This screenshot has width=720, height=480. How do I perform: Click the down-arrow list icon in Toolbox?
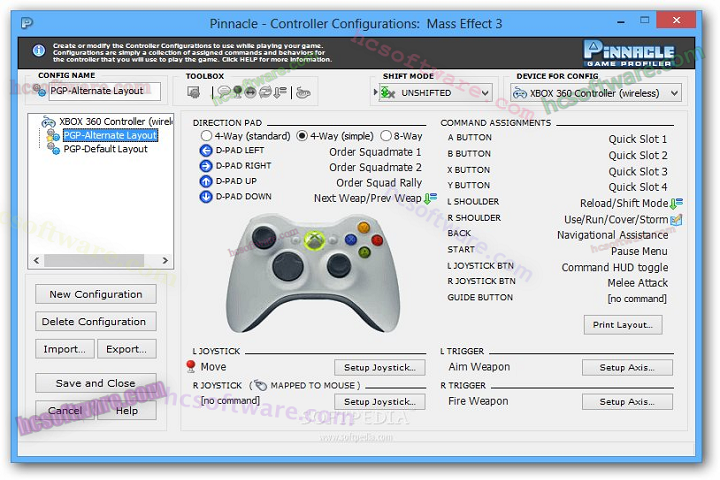(x=280, y=92)
